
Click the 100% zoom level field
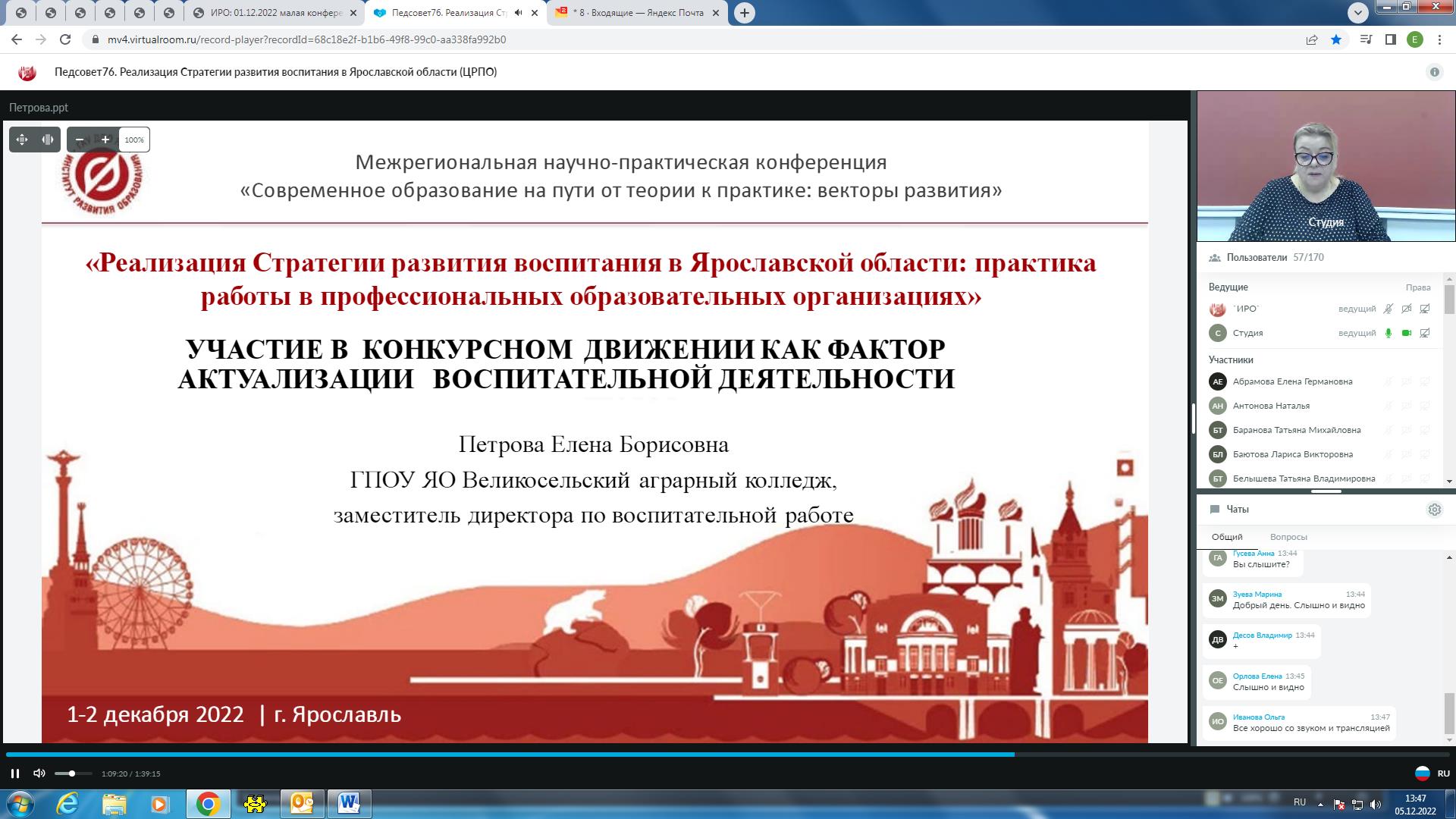(x=134, y=140)
